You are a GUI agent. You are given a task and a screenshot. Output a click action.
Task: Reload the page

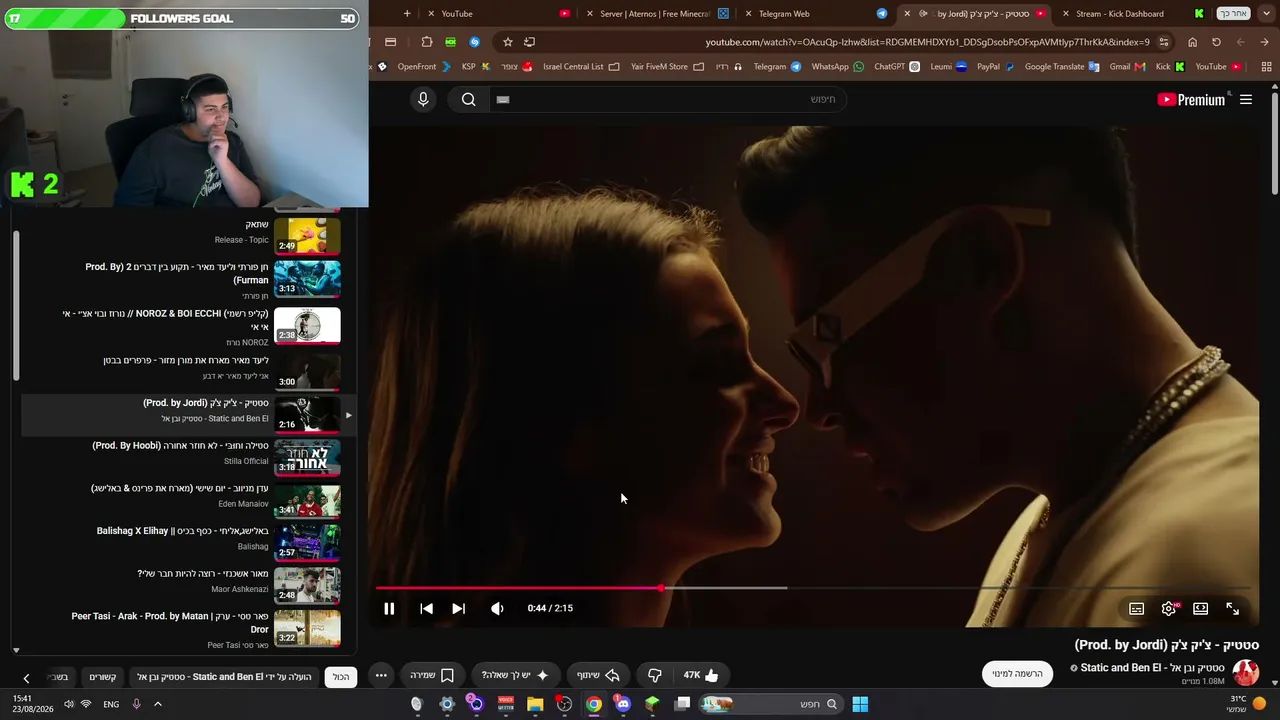[1216, 42]
